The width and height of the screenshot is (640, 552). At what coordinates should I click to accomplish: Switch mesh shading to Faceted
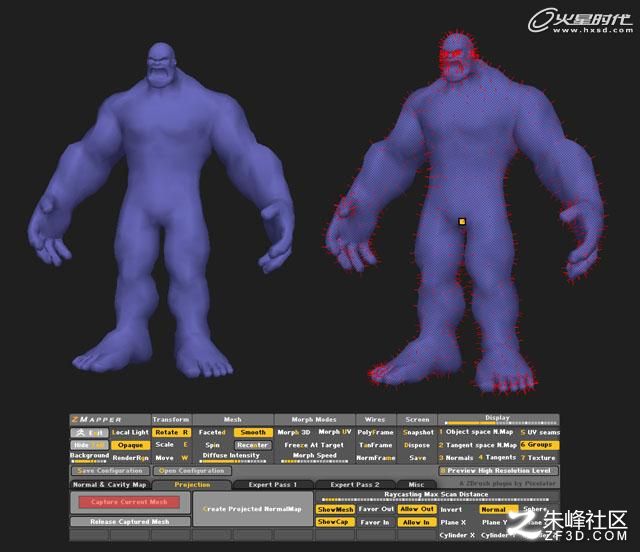(x=212, y=432)
